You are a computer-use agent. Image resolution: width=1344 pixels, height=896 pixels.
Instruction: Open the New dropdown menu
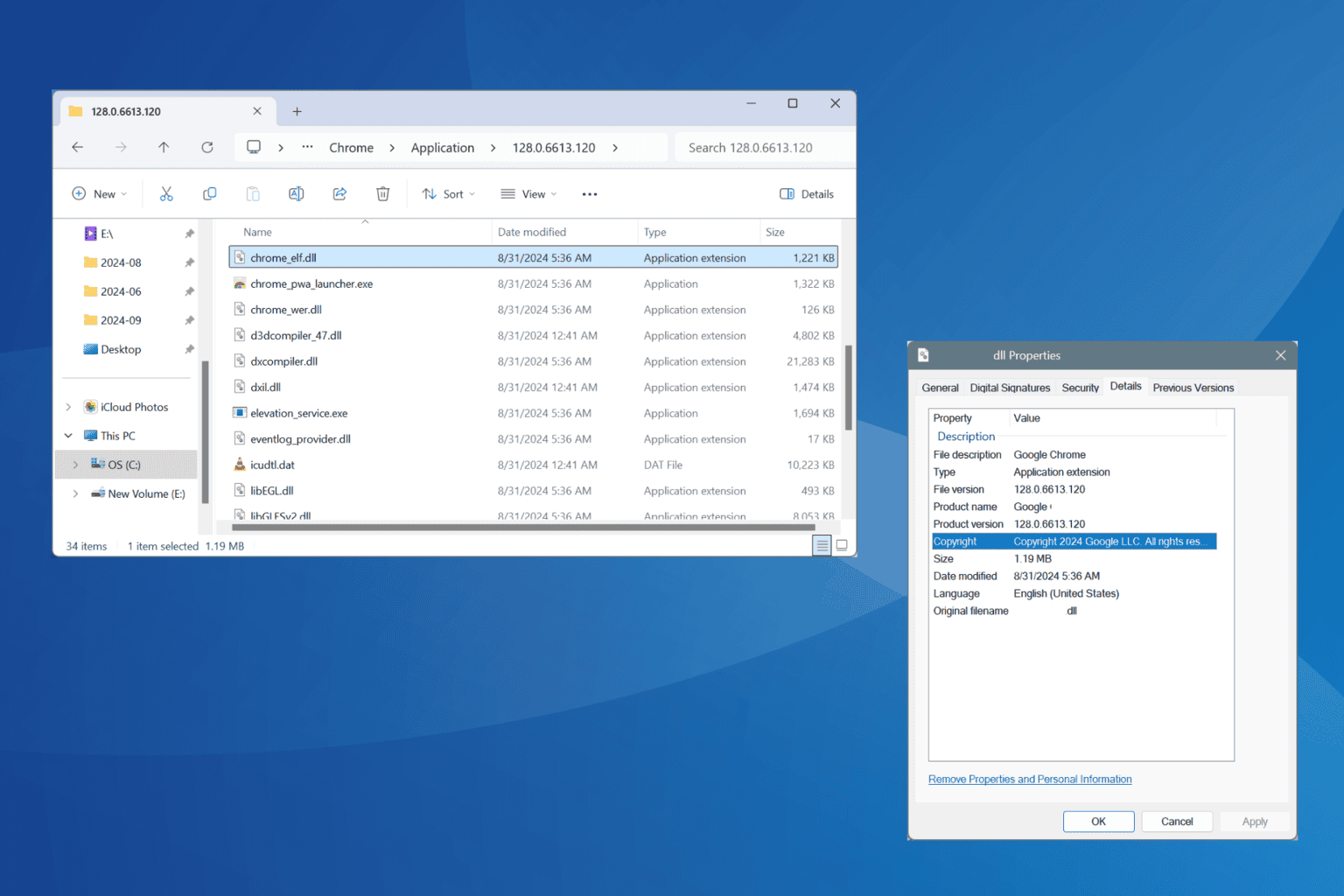pos(100,194)
